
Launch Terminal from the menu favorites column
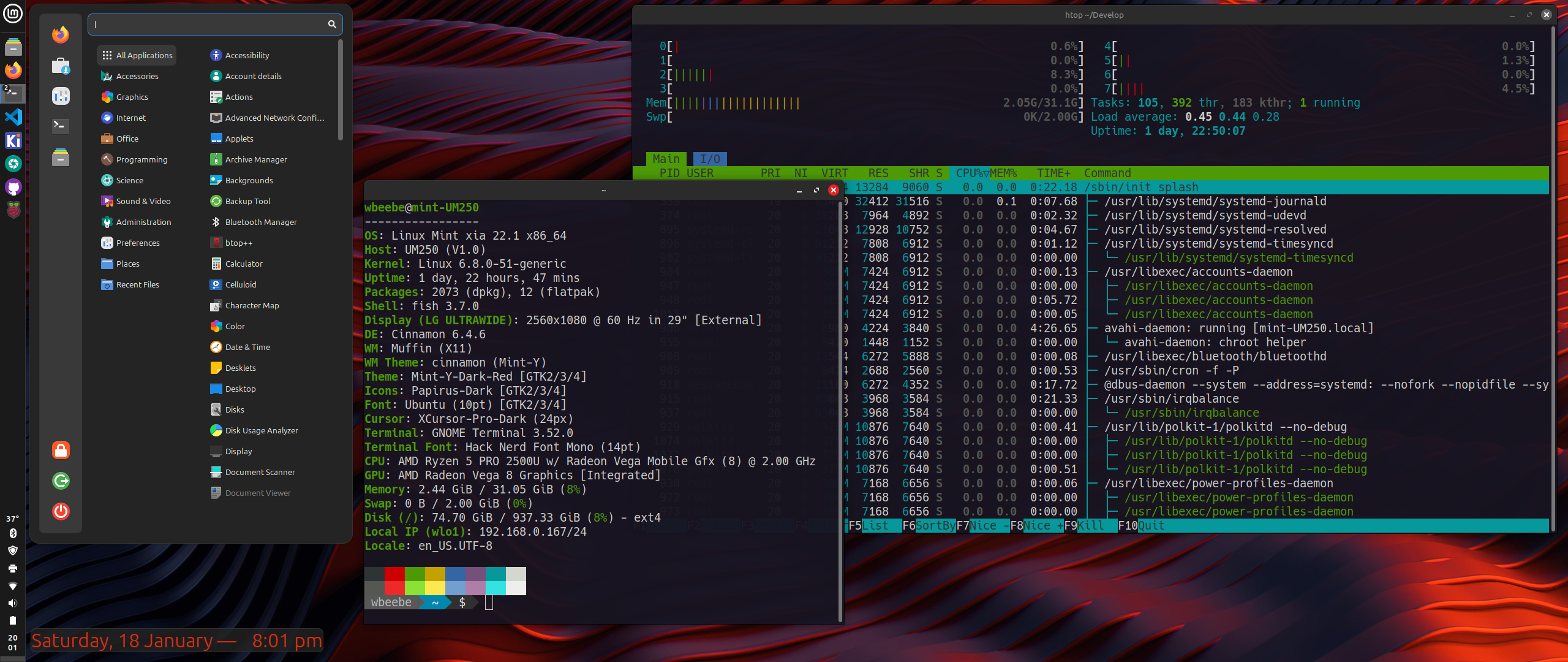(61, 126)
